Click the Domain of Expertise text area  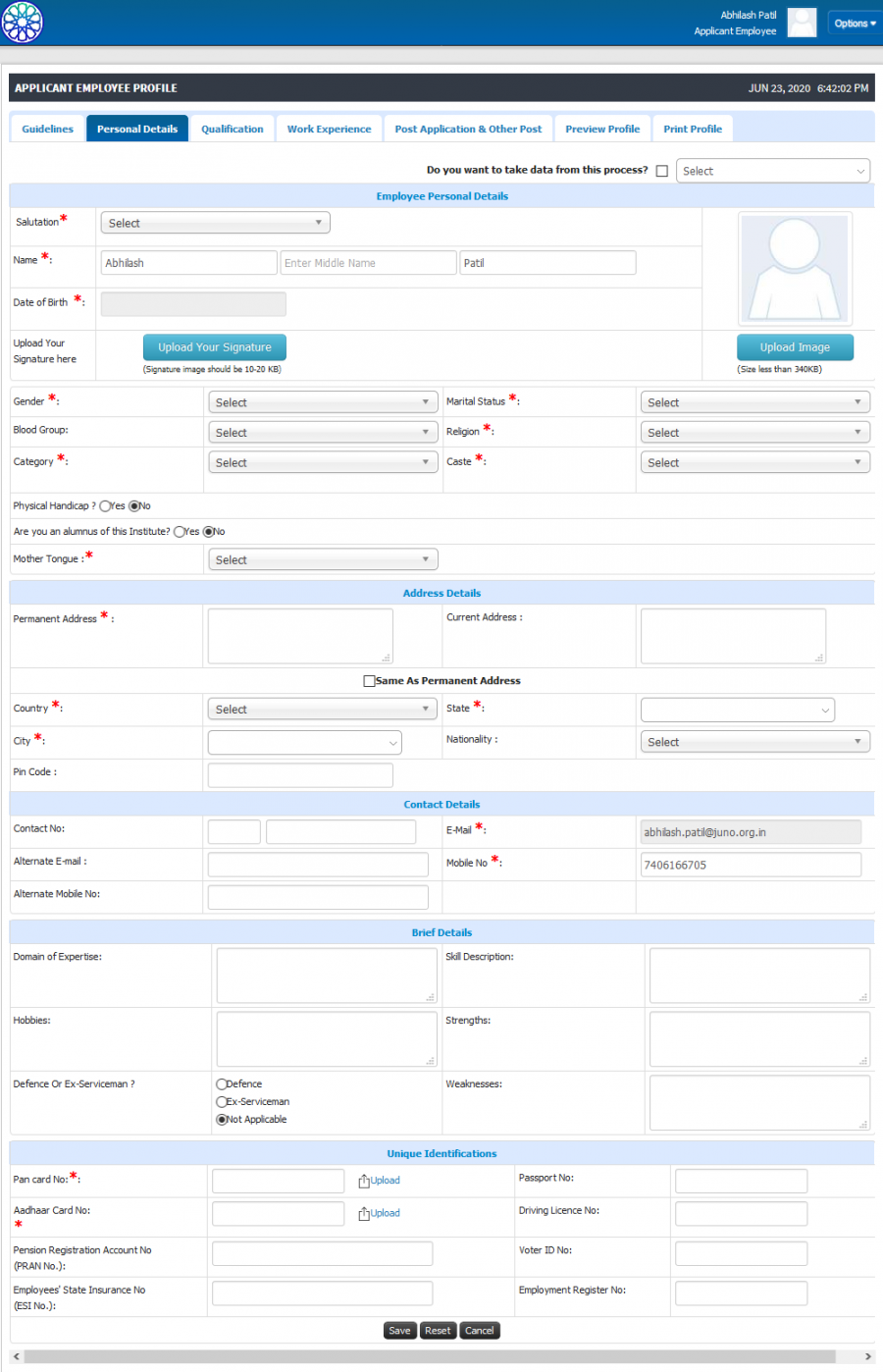pos(327,976)
